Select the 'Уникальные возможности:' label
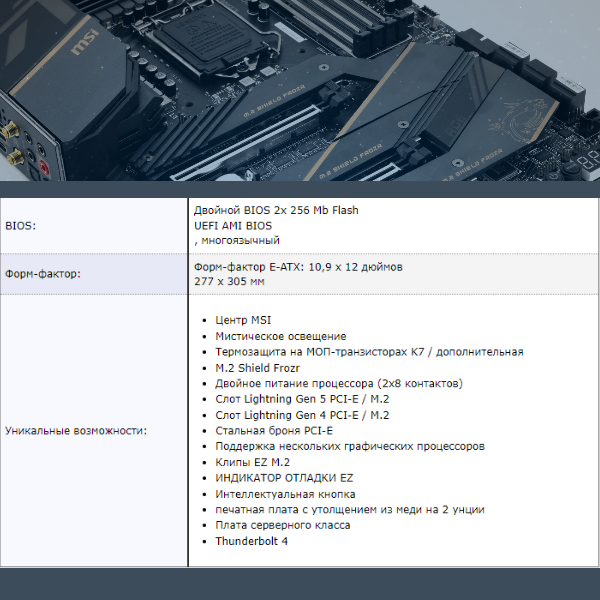Screen dimensions: 600x600 (76, 431)
